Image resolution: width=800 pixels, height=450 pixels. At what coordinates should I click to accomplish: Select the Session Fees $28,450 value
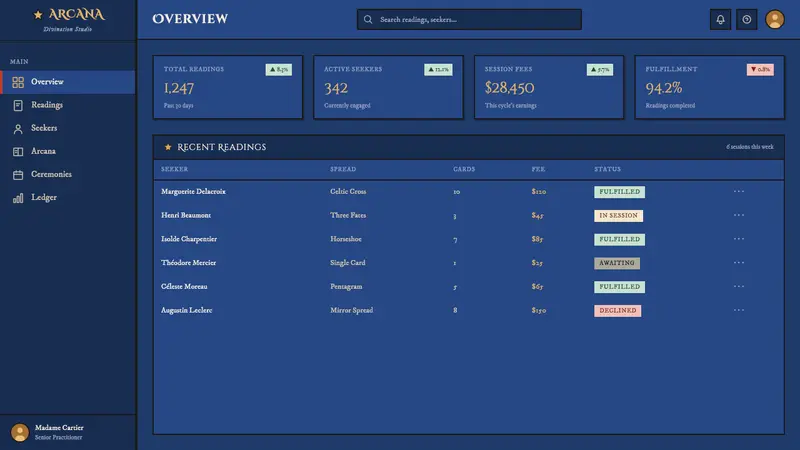[x=509, y=88]
